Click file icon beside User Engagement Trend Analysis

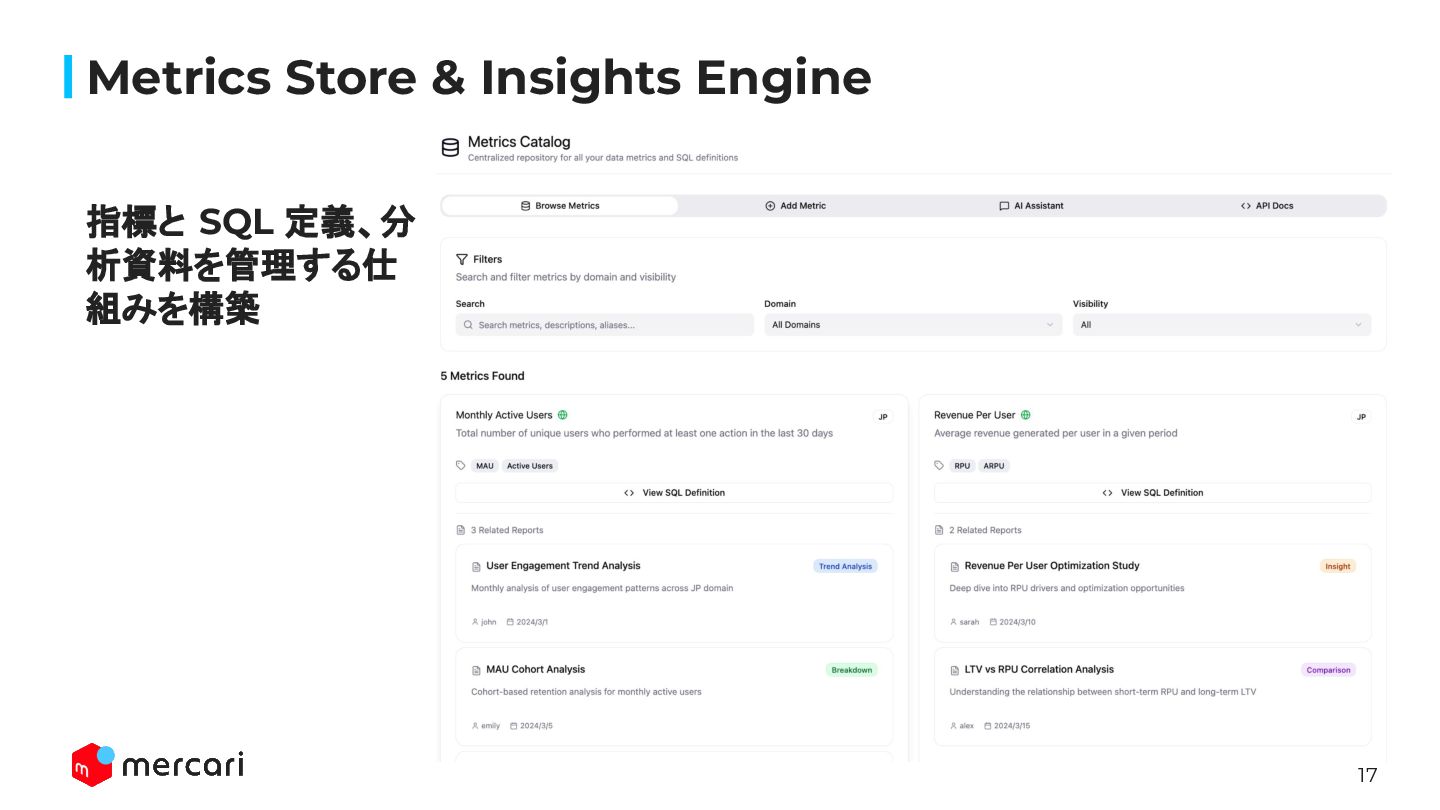[x=476, y=567]
